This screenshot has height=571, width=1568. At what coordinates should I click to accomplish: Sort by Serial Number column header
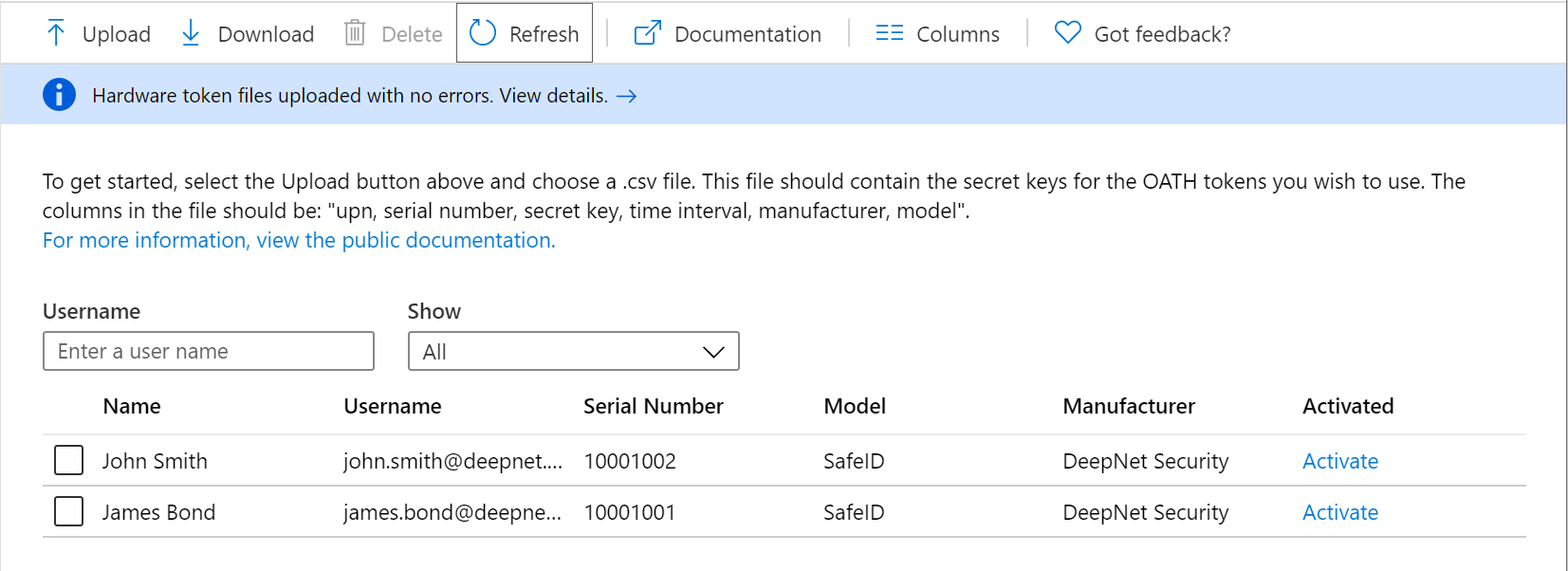pos(653,406)
